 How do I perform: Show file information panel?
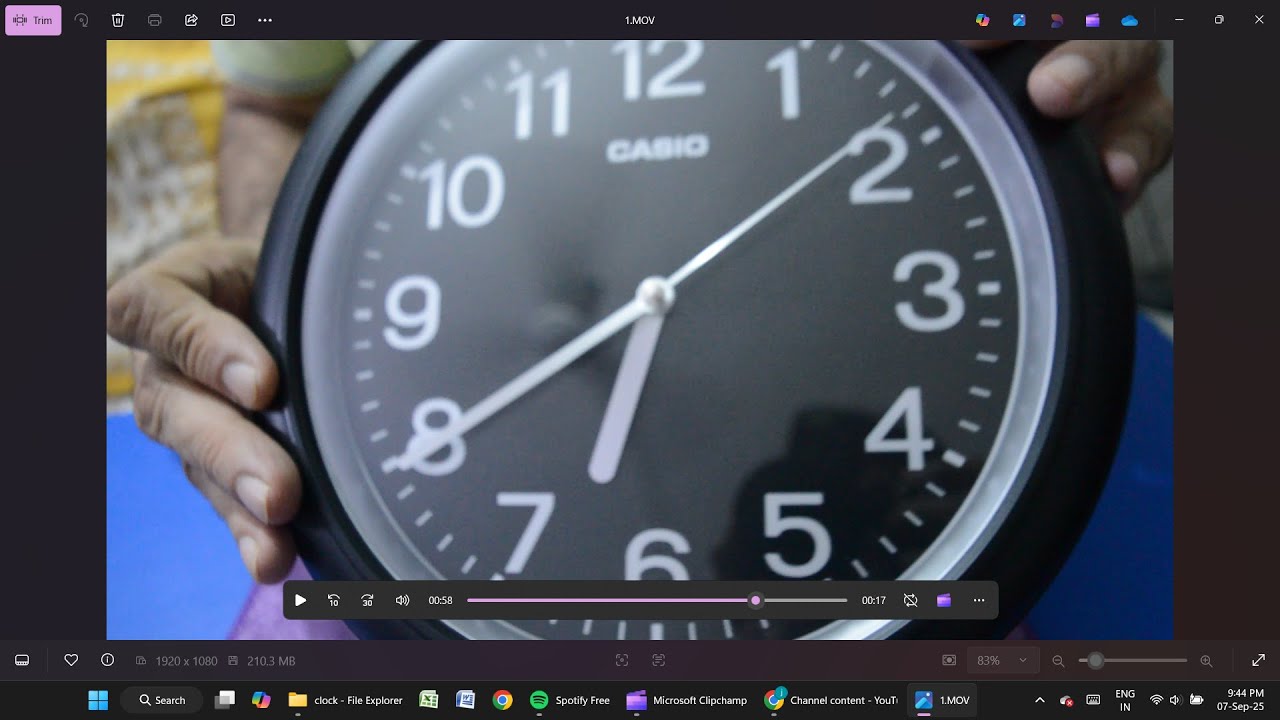click(x=107, y=660)
